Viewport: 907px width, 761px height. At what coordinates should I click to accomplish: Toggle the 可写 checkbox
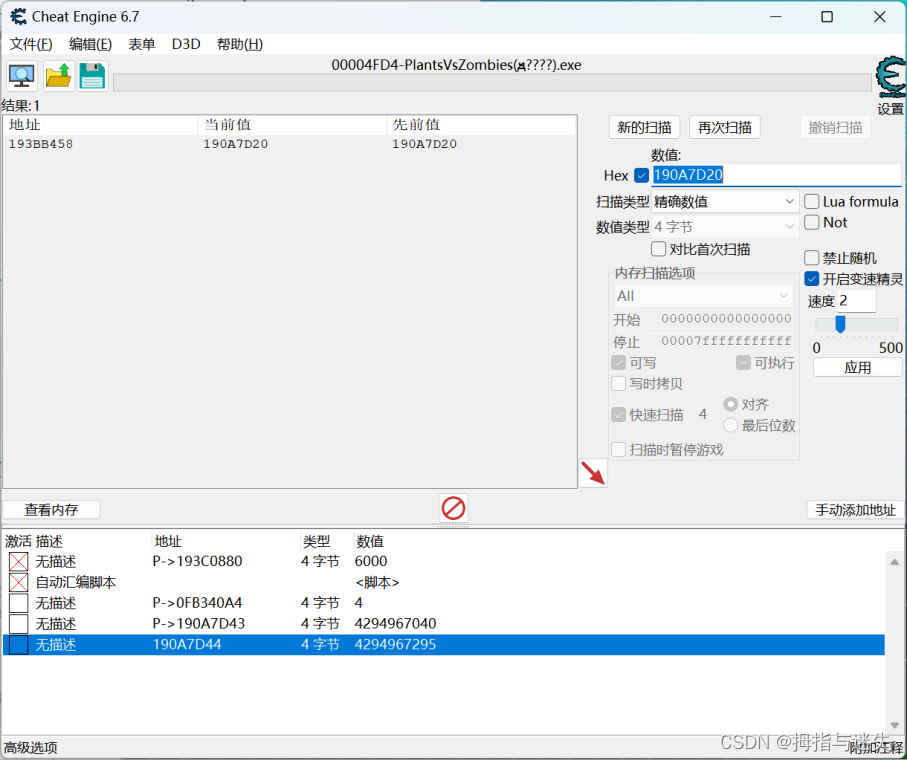(618, 363)
